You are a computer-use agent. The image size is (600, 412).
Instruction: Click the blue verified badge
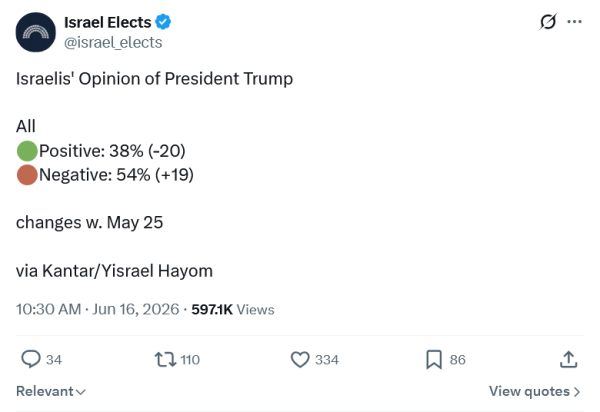coord(163,22)
